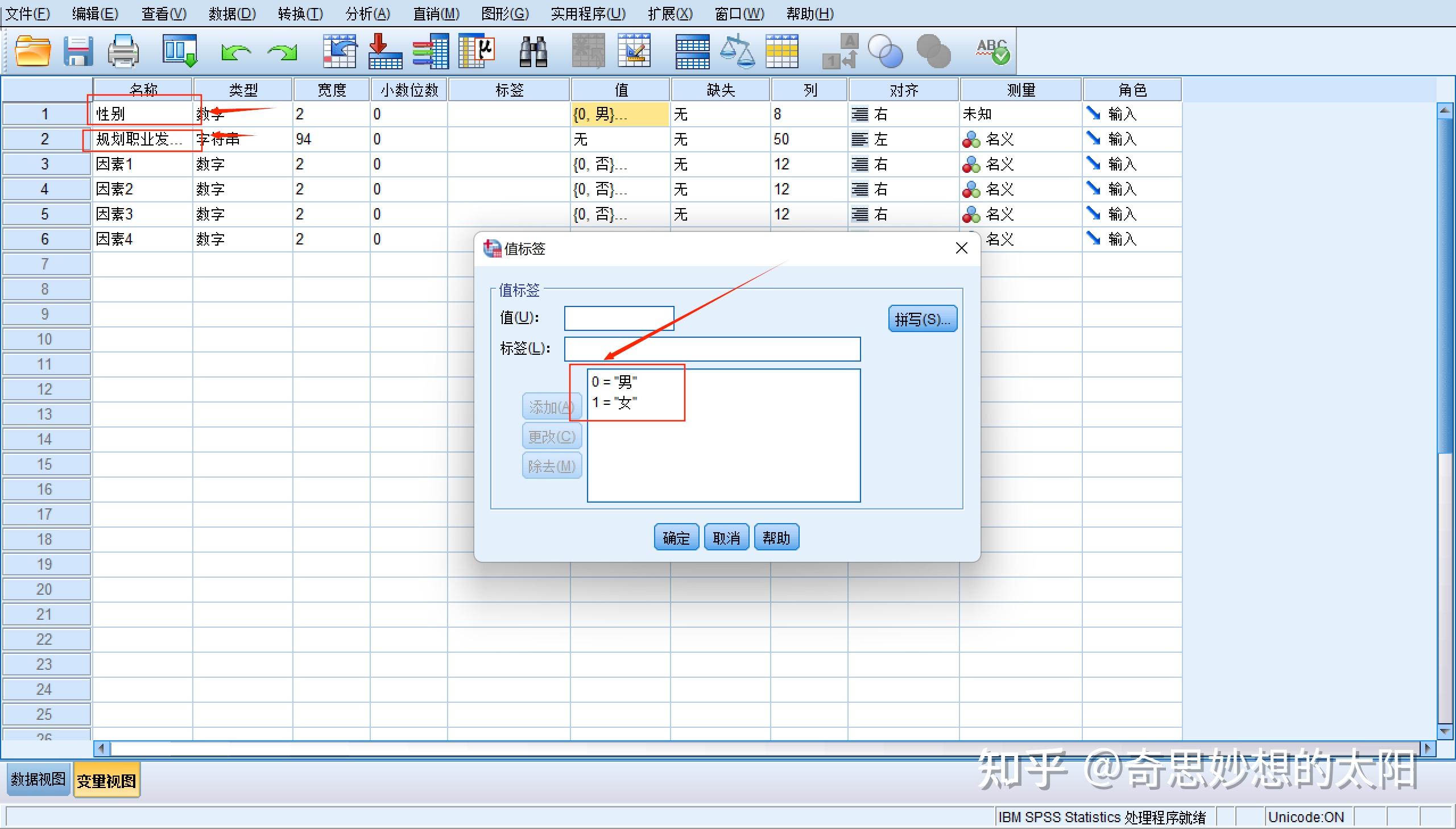The image size is (1456, 829).
Task: Click the horizontal scrollbar right arrow
Action: pyautogui.click(x=1428, y=748)
